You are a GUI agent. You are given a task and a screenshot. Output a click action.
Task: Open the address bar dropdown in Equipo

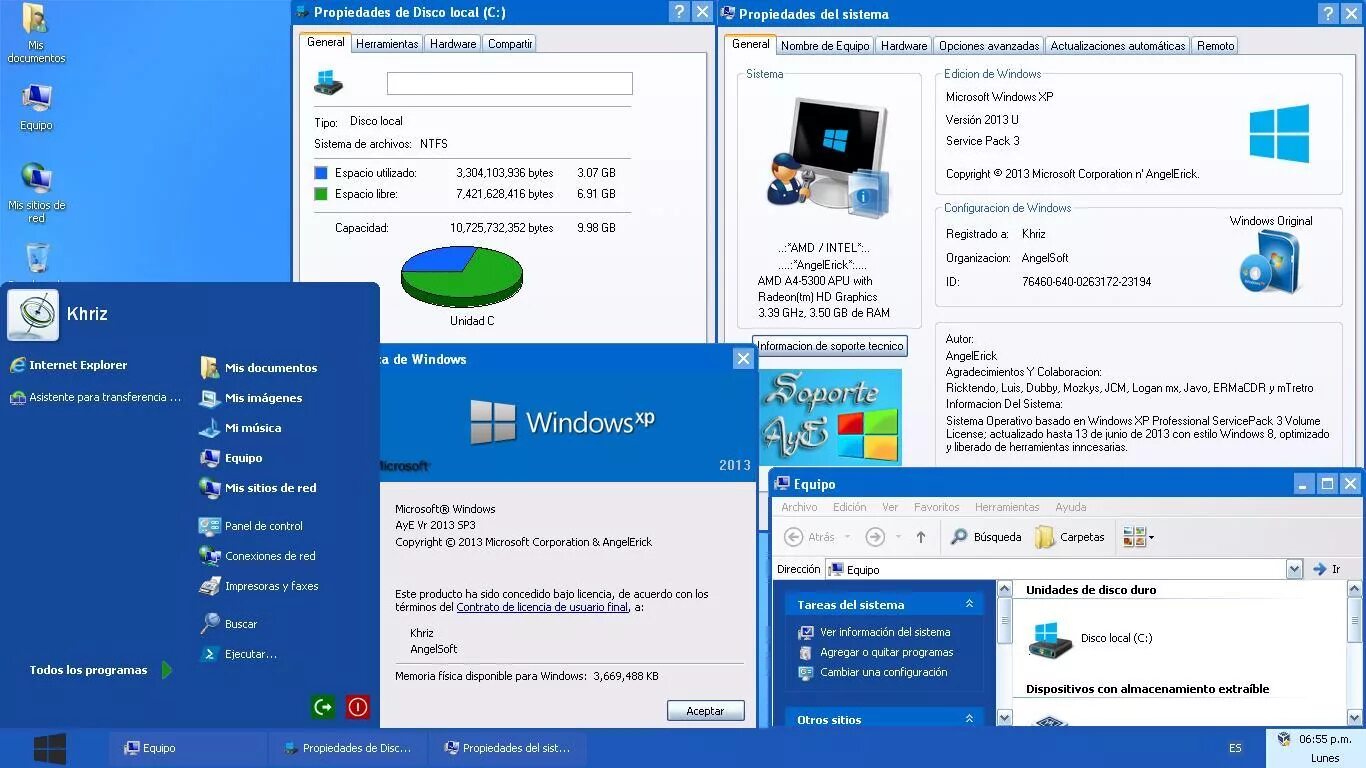pos(1294,569)
